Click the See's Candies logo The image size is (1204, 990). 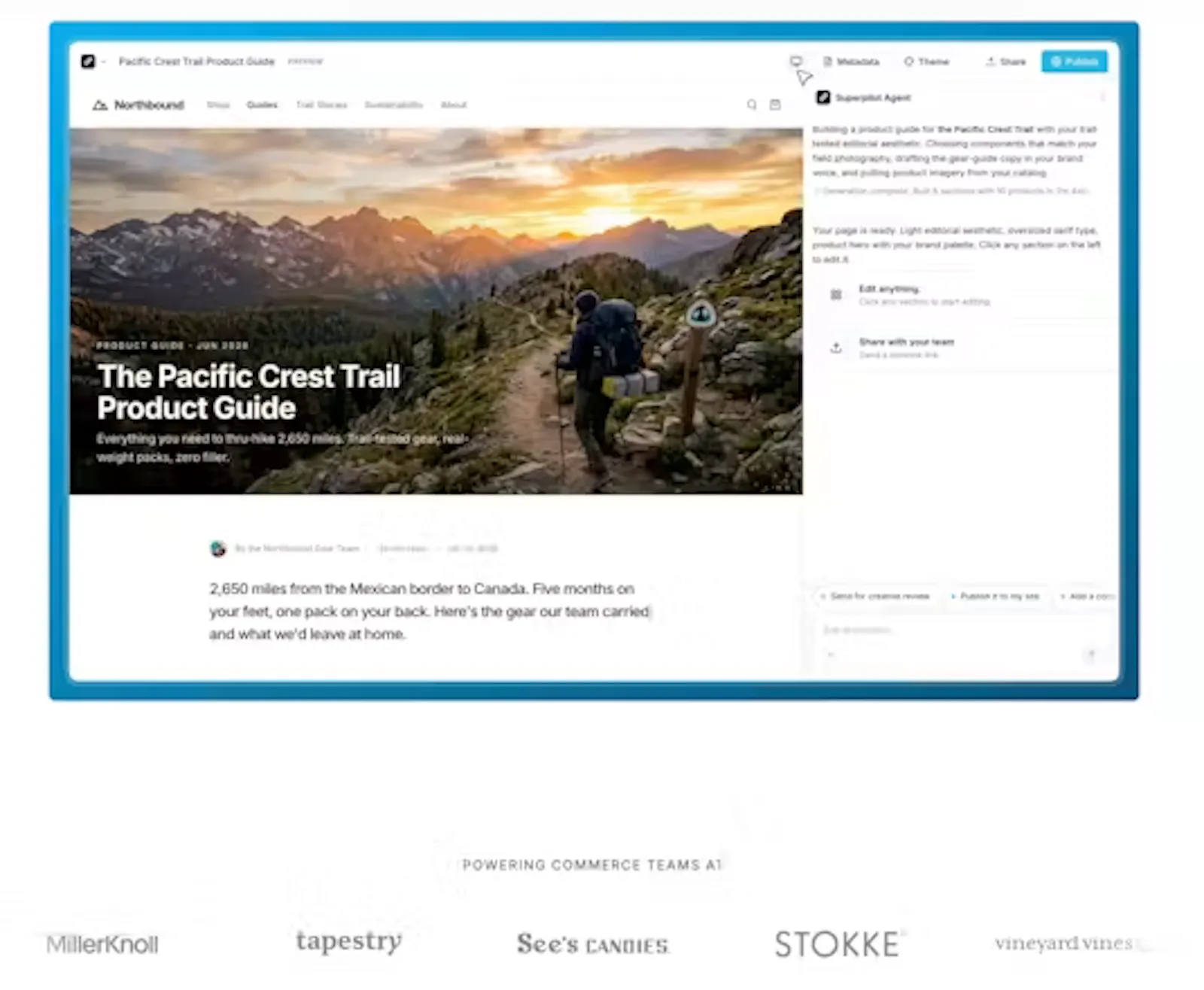point(592,944)
